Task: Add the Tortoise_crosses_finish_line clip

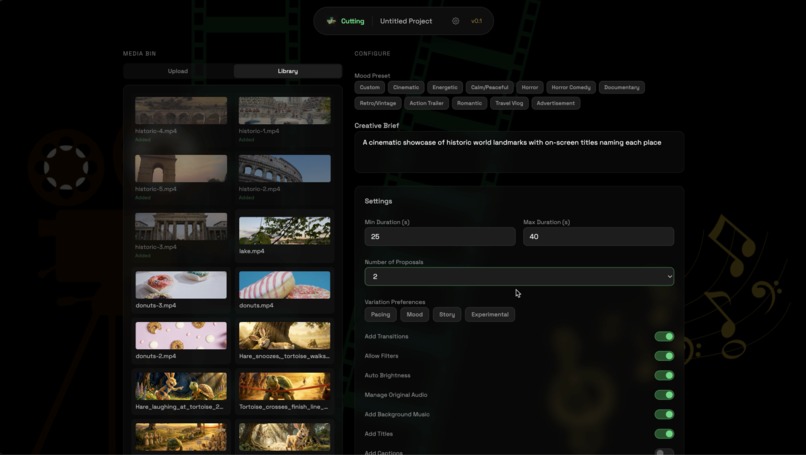Action: click(x=284, y=391)
